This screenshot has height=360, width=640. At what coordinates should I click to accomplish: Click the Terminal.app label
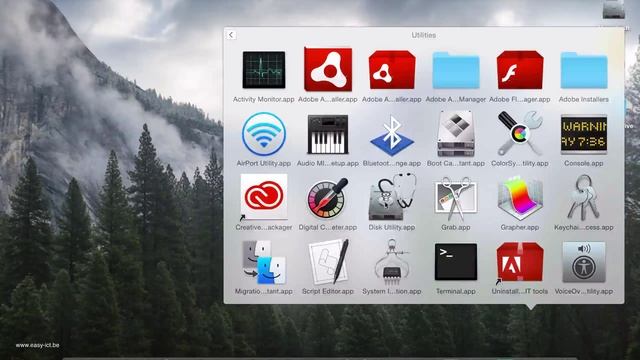click(456, 291)
